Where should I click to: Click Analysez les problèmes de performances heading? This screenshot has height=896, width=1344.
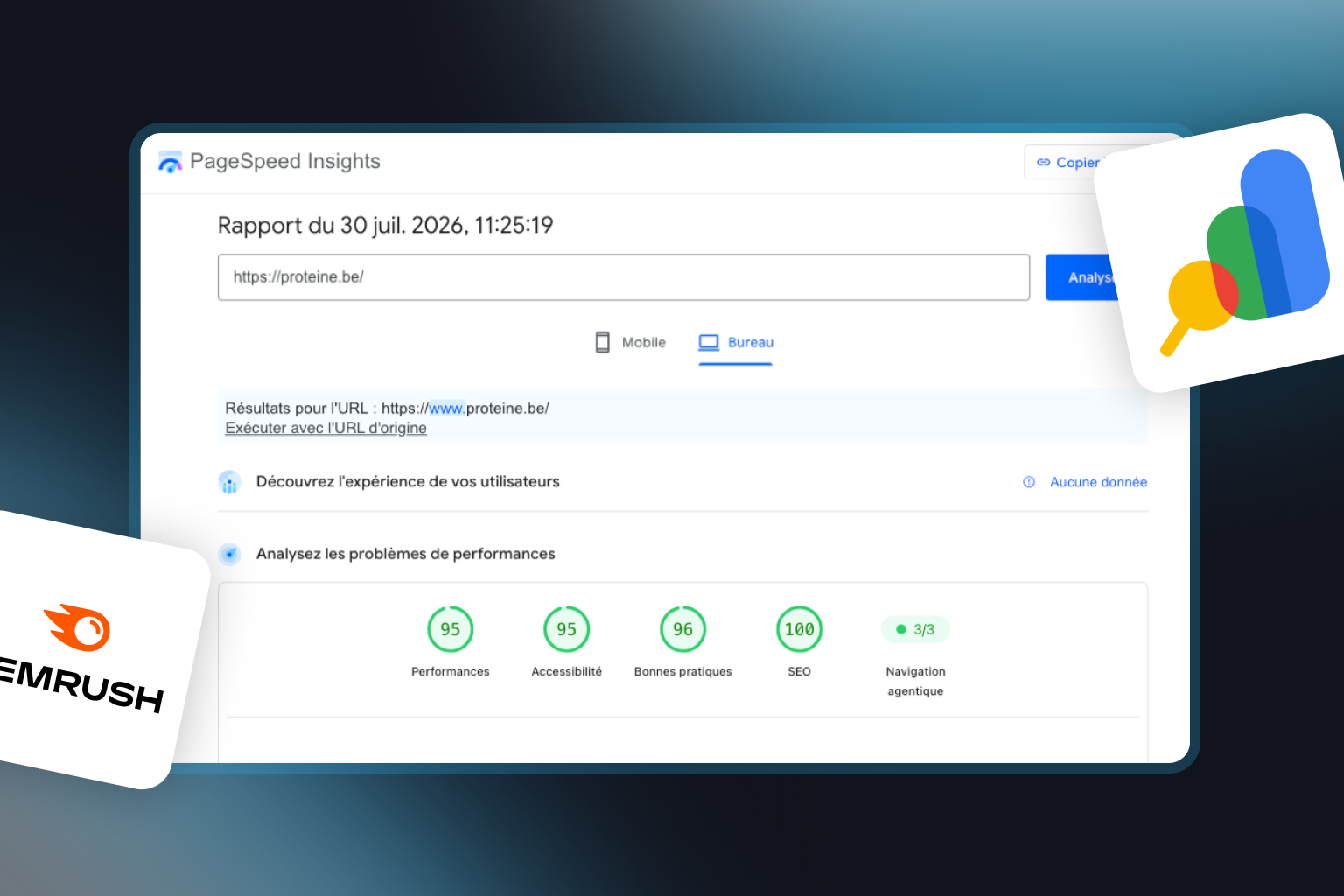pos(406,554)
